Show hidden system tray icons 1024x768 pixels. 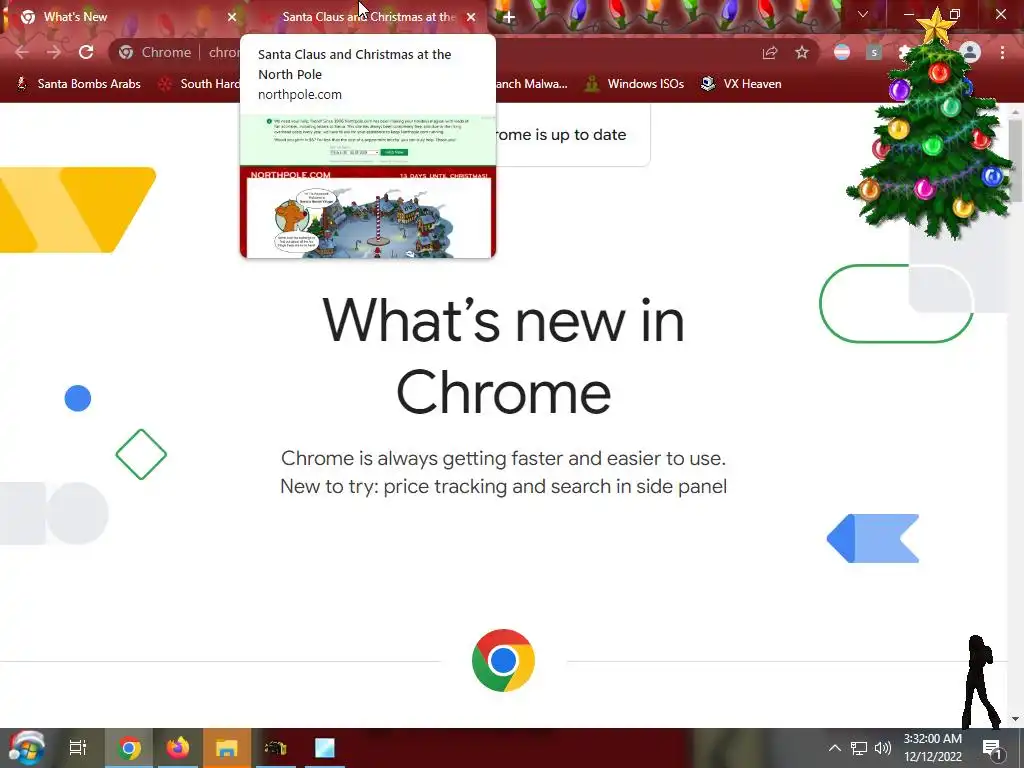[x=835, y=748]
